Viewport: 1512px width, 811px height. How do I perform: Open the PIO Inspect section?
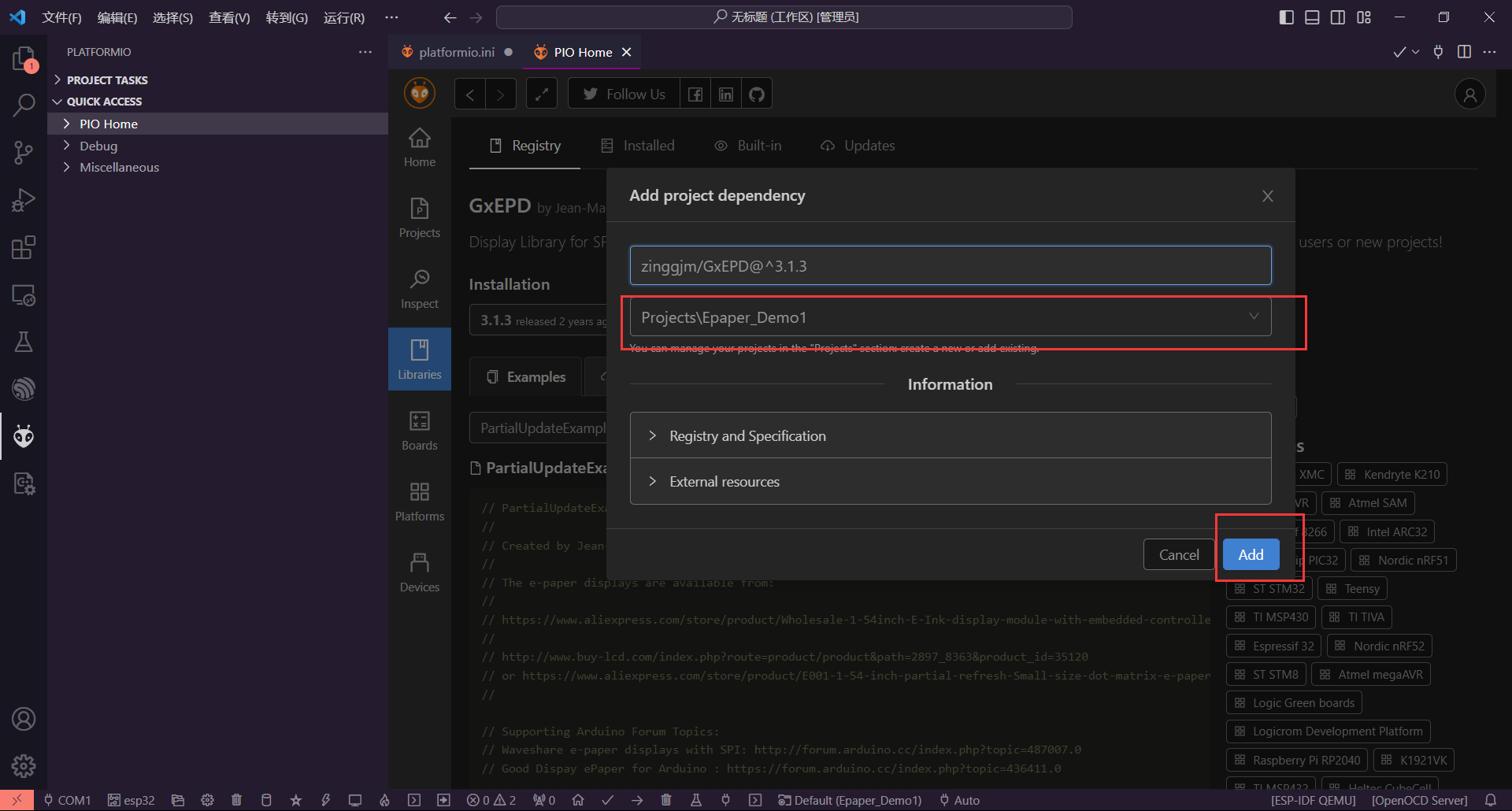[x=420, y=289]
